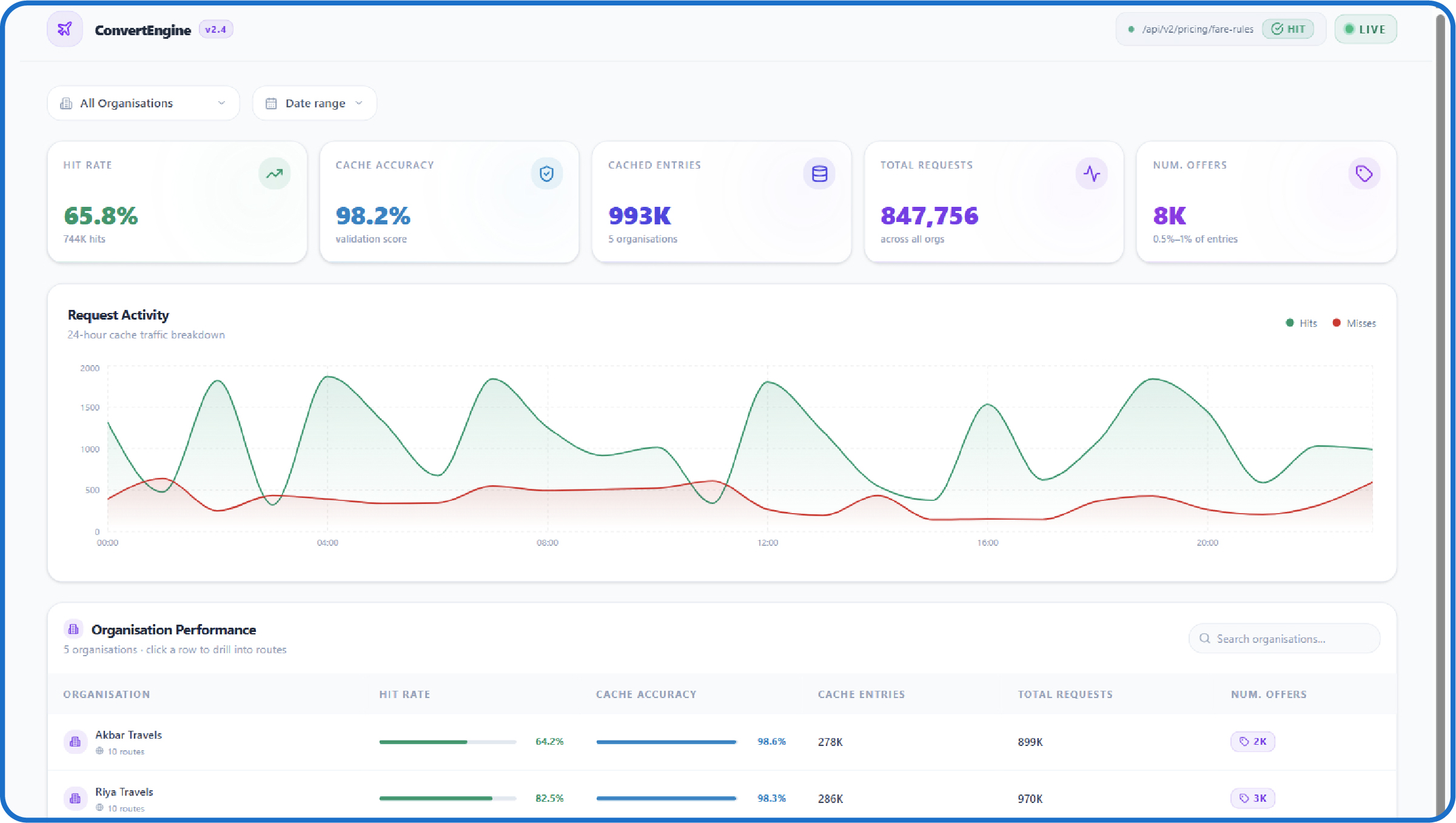Click the globe icon under Riya Travels
Viewport: 1456px width, 823px height.
pyautogui.click(x=99, y=808)
